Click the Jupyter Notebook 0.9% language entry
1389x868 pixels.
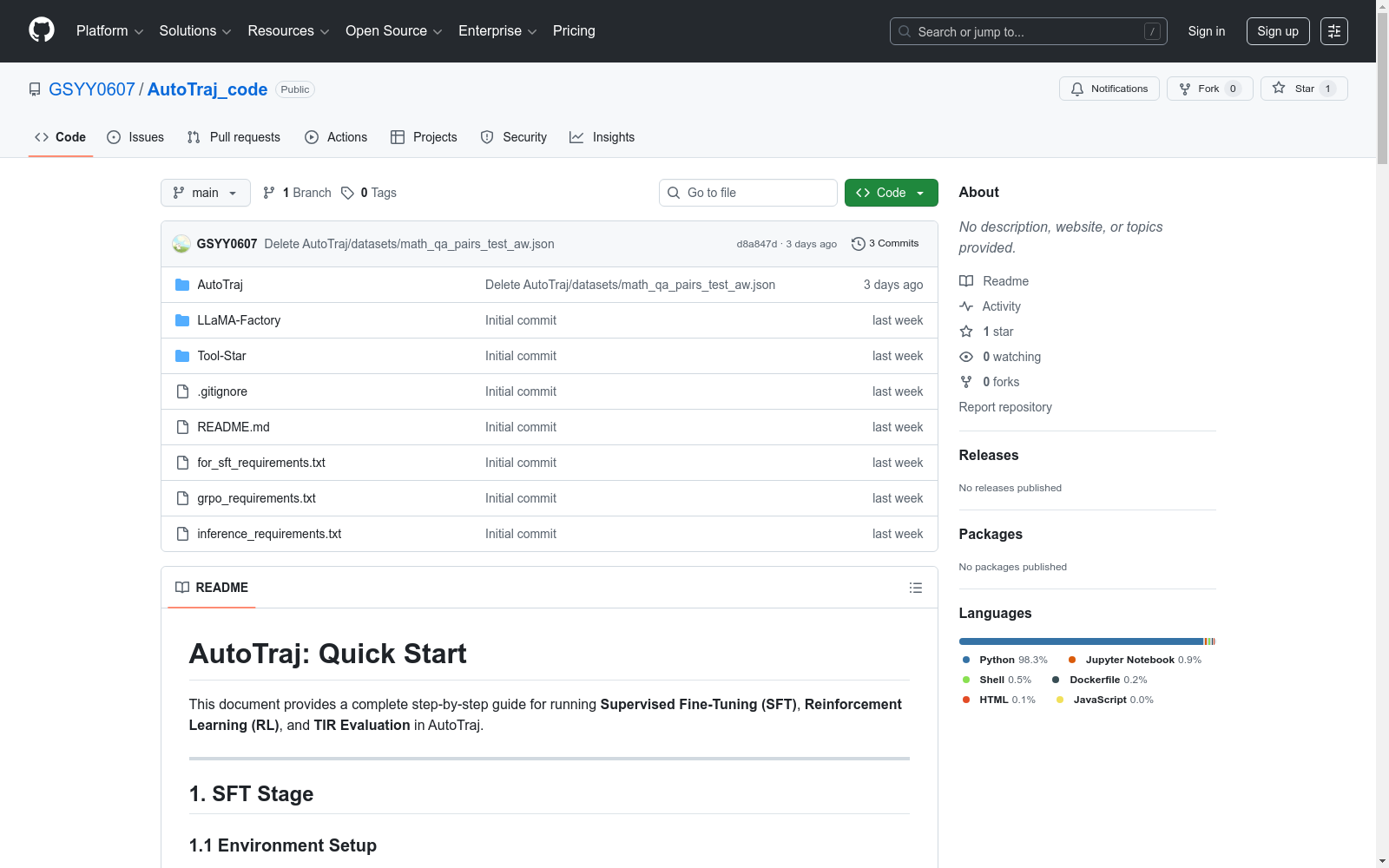1135,660
